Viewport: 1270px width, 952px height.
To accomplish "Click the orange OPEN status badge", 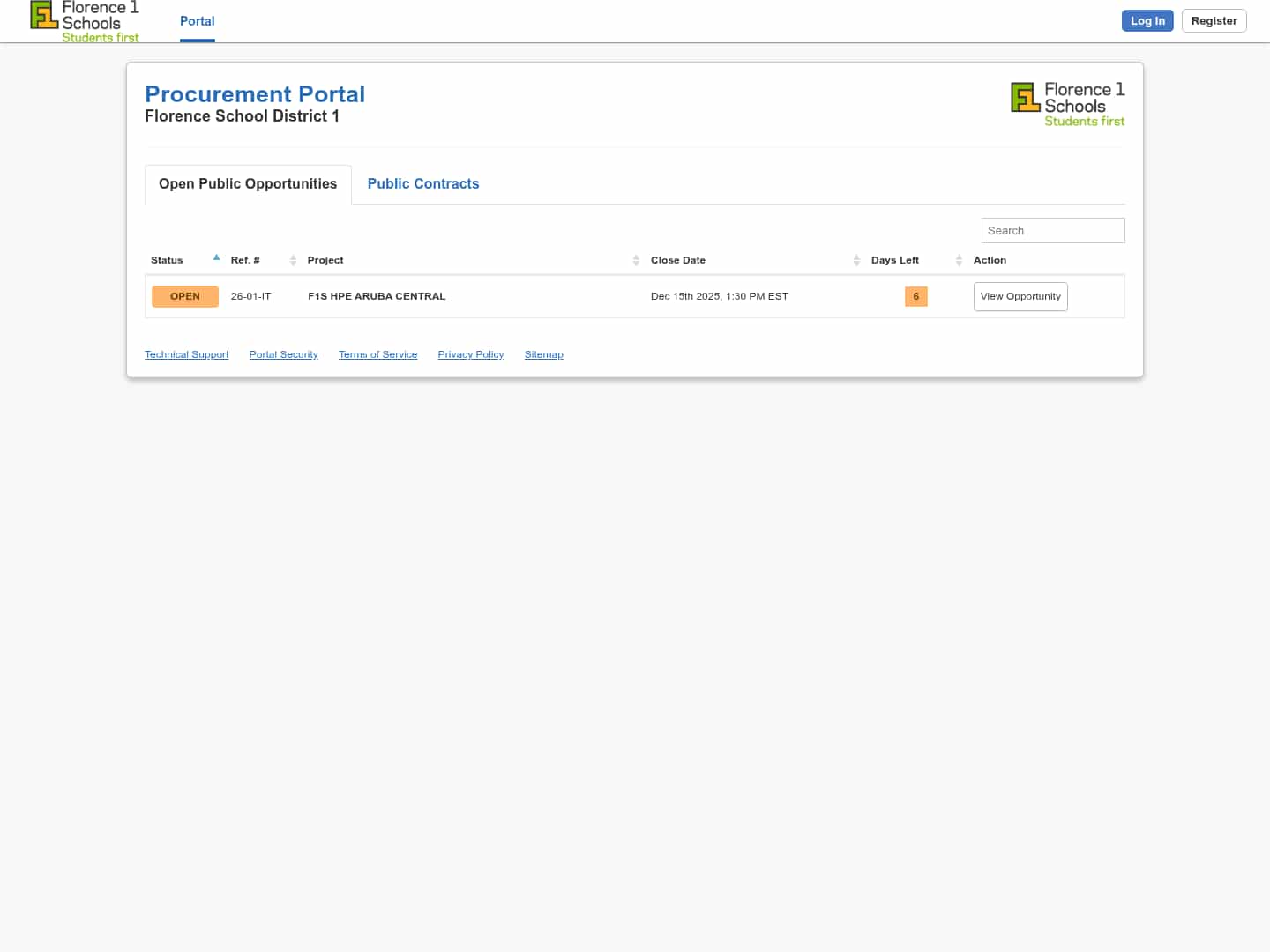I will [x=185, y=296].
